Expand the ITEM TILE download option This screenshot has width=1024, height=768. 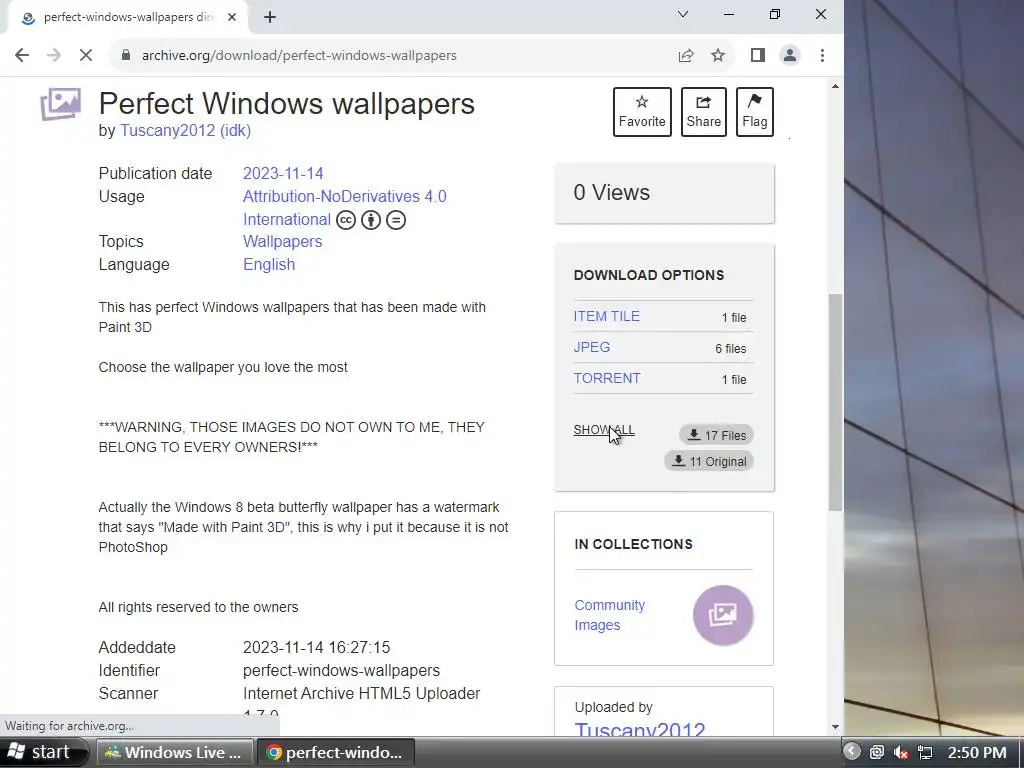point(606,317)
